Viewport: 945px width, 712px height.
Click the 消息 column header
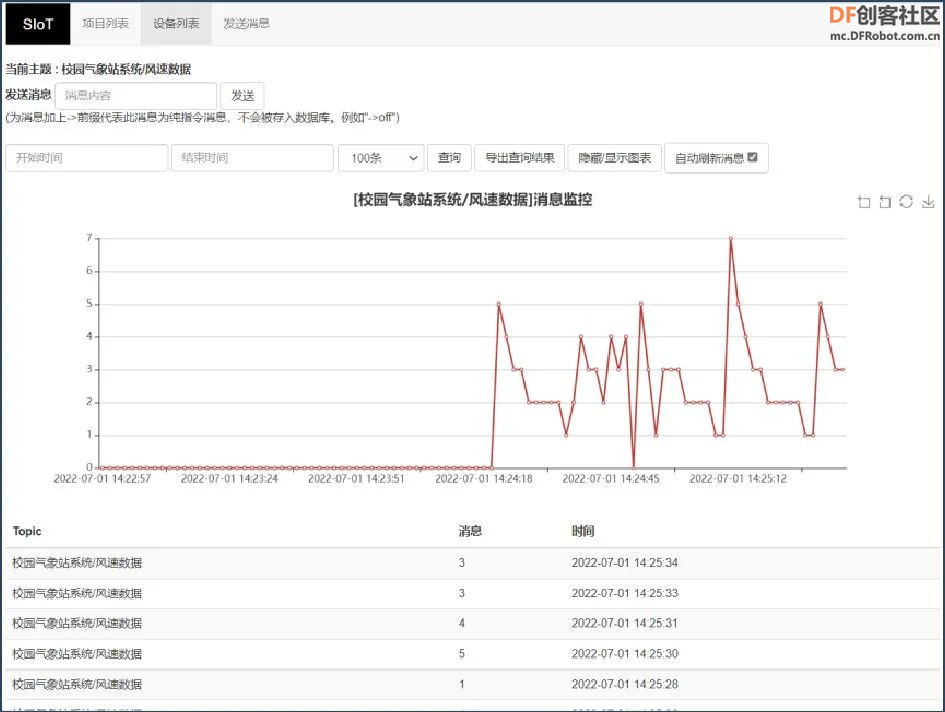[470, 531]
